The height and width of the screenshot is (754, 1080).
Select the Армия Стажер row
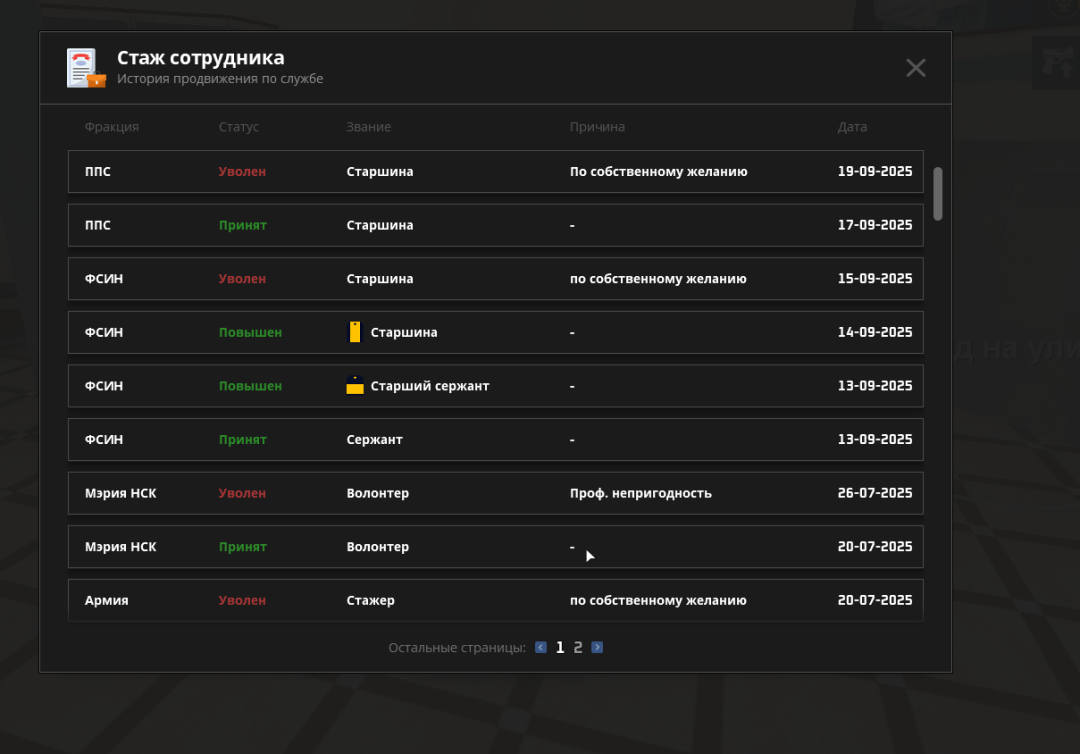[x=495, y=600]
